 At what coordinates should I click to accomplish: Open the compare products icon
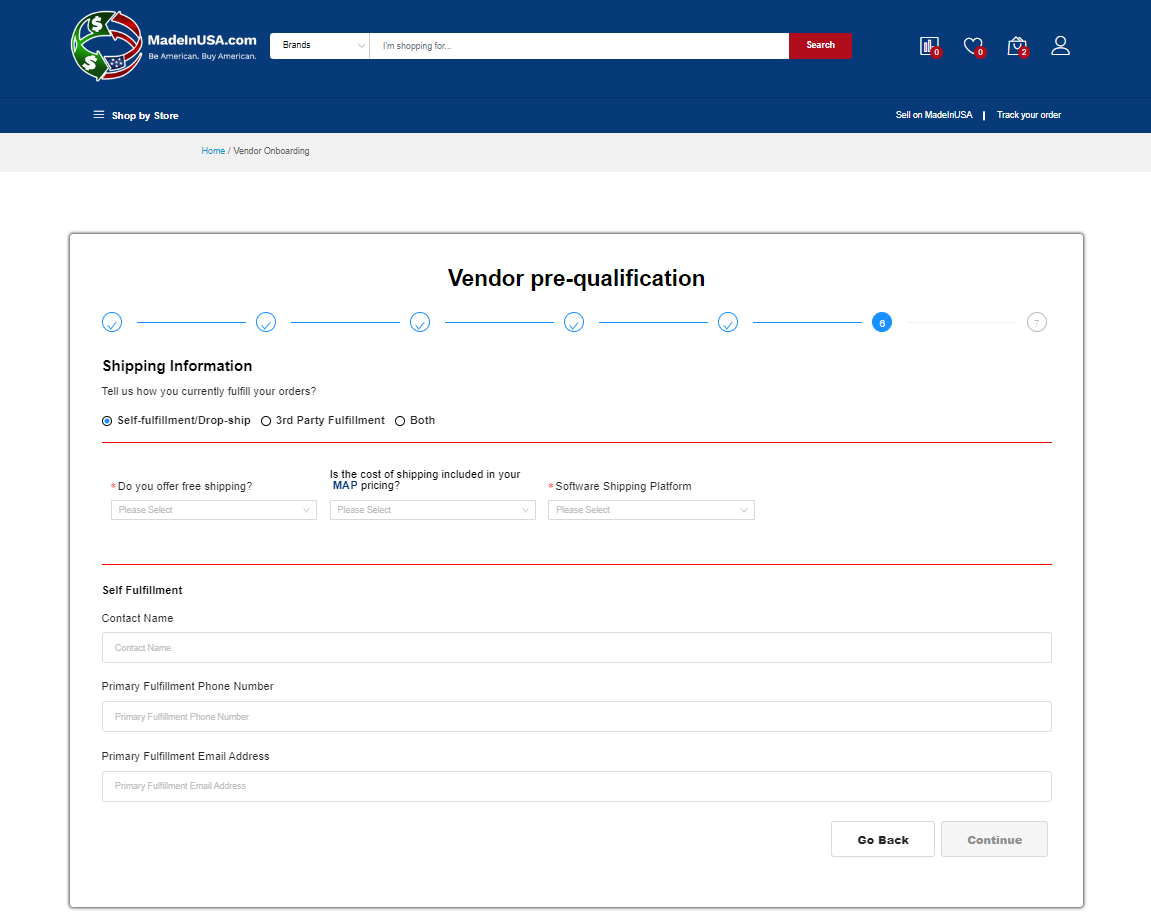click(x=929, y=46)
